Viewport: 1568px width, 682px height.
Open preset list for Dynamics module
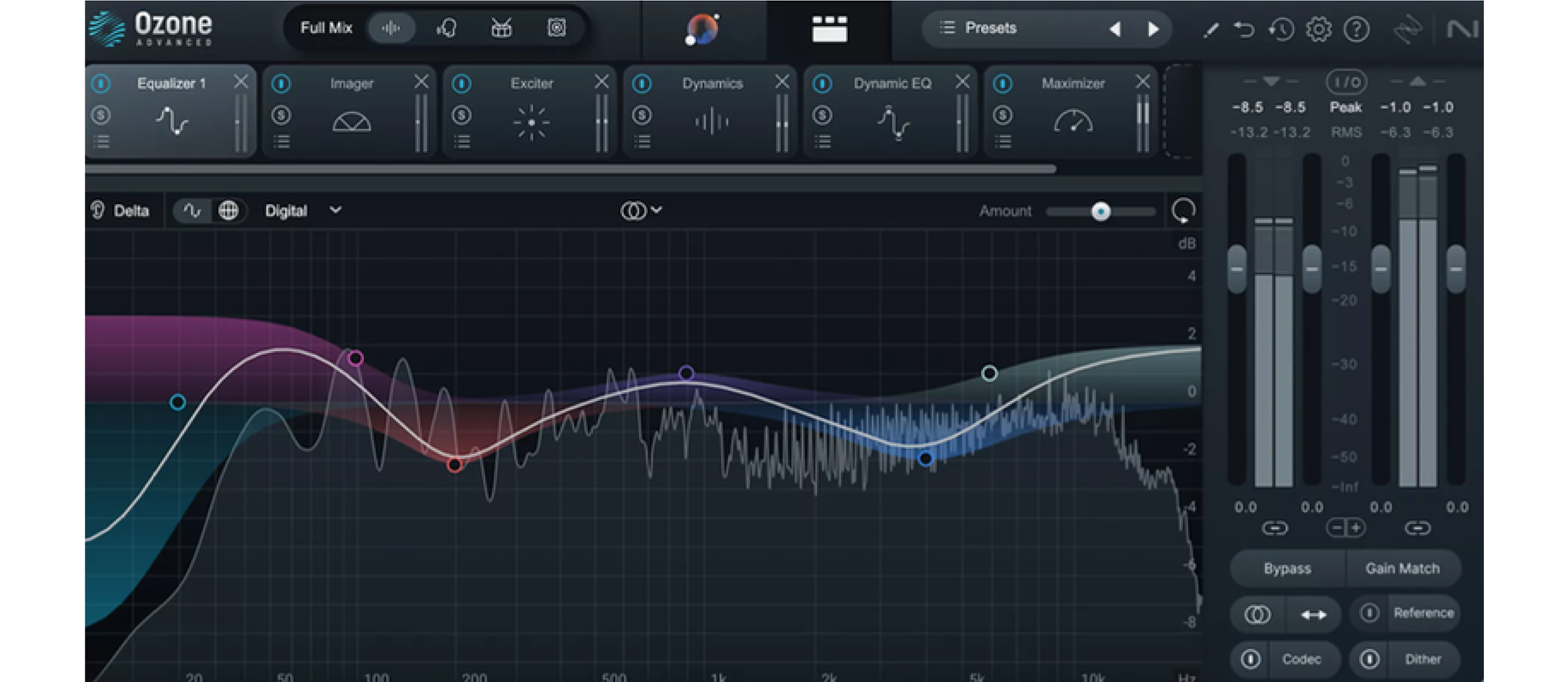642,142
